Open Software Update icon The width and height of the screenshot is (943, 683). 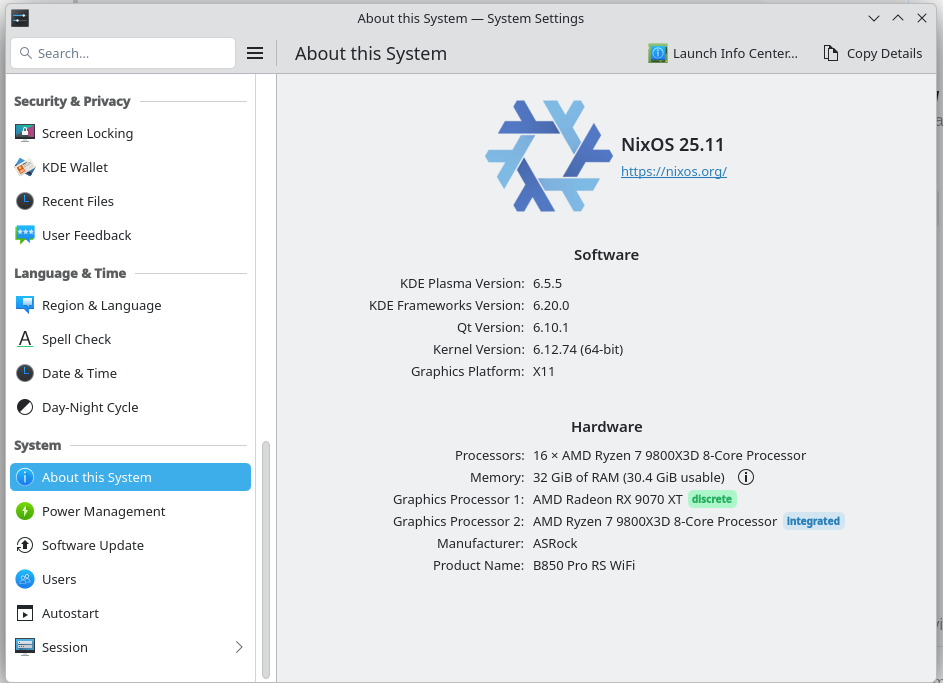pos(25,545)
